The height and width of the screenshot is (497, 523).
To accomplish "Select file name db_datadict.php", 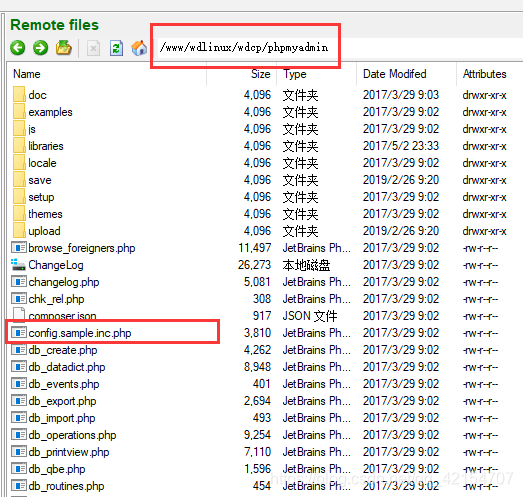I will pos(67,367).
